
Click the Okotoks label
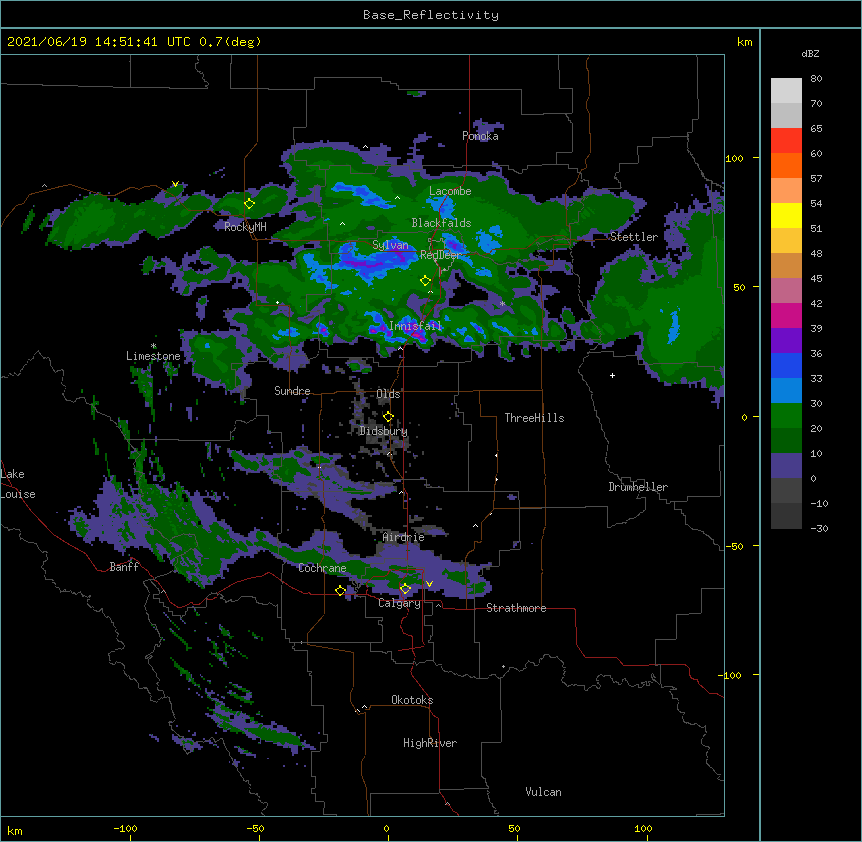click(412, 700)
